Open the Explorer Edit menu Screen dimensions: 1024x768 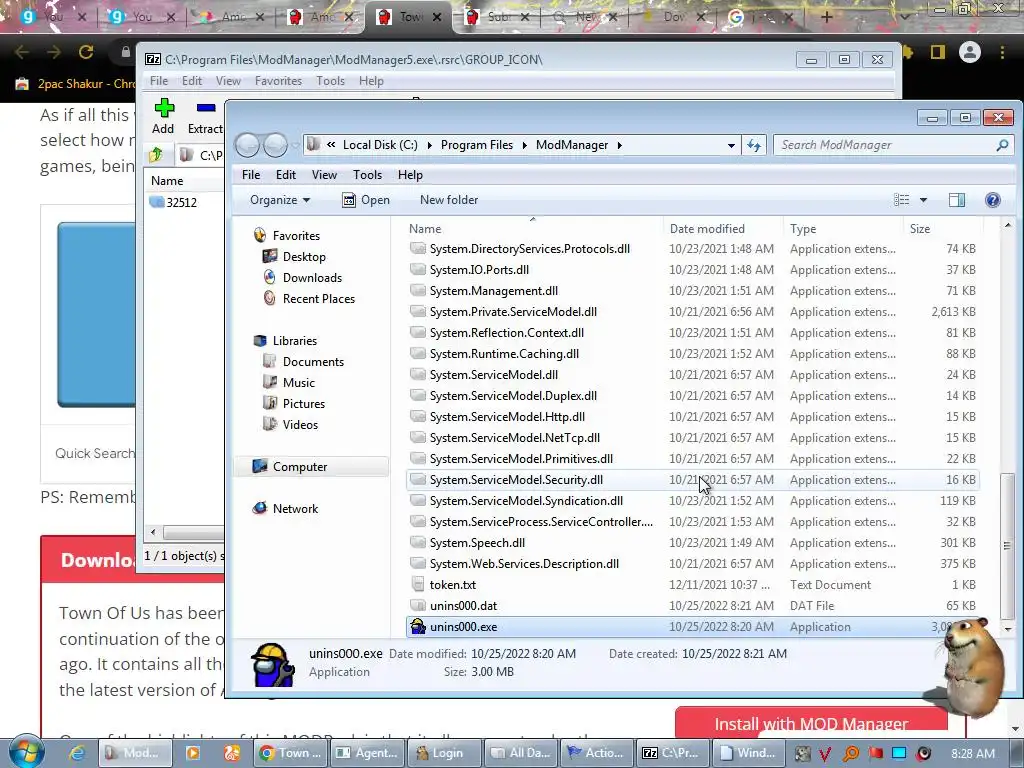pyautogui.click(x=285, y=175)
